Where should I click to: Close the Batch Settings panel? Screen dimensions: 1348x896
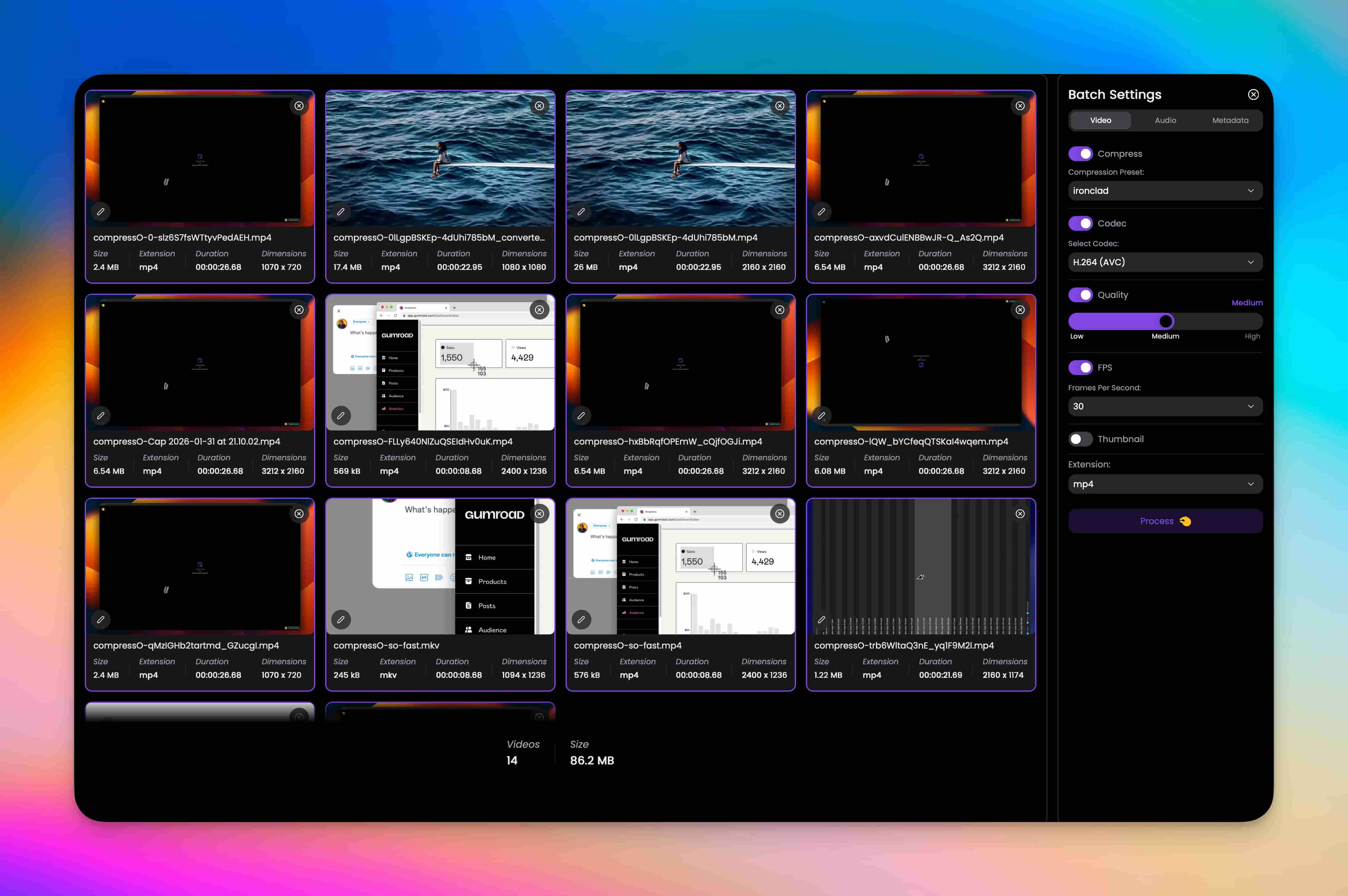pyautogui.click(x=1253, y=94)
